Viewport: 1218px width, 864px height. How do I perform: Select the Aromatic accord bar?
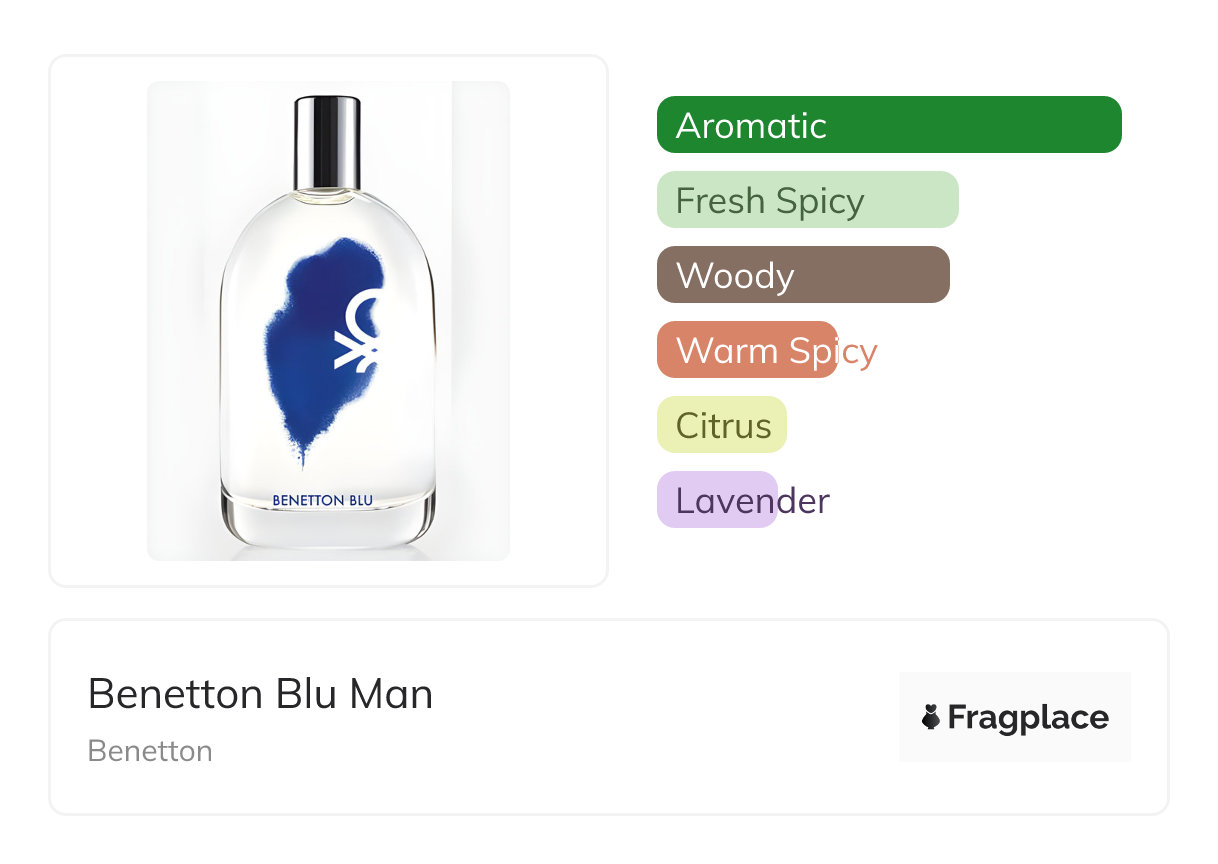coord(889,125)
